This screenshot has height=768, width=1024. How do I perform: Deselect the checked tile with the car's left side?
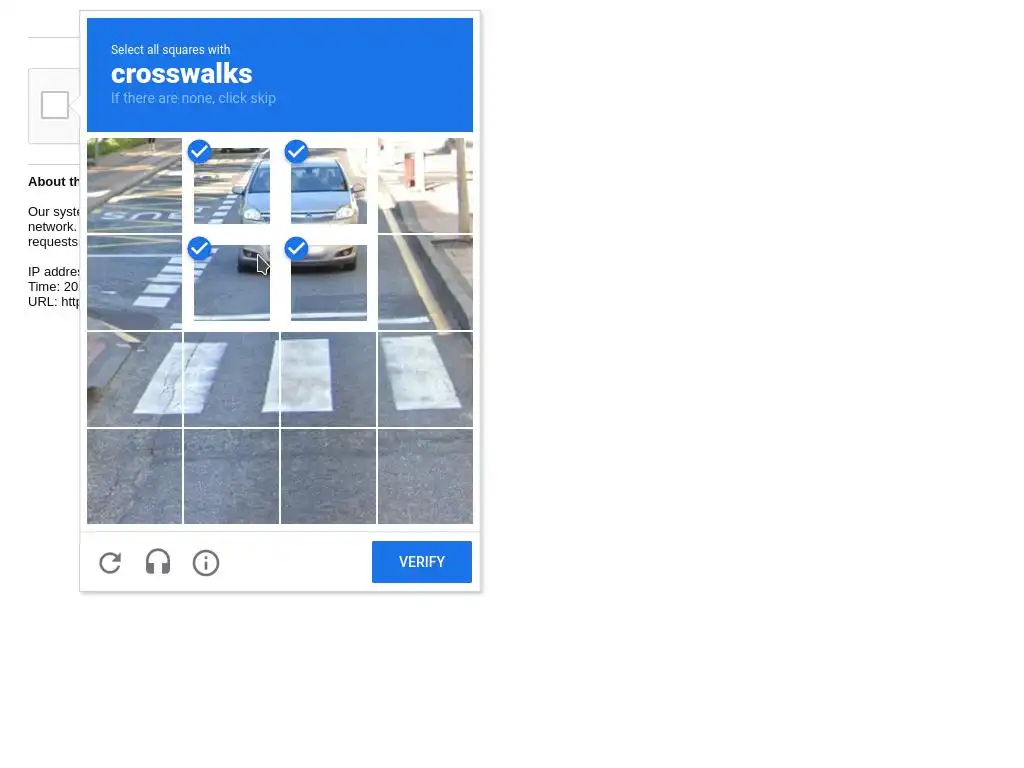pyautogui.click(x=232, y=185)
